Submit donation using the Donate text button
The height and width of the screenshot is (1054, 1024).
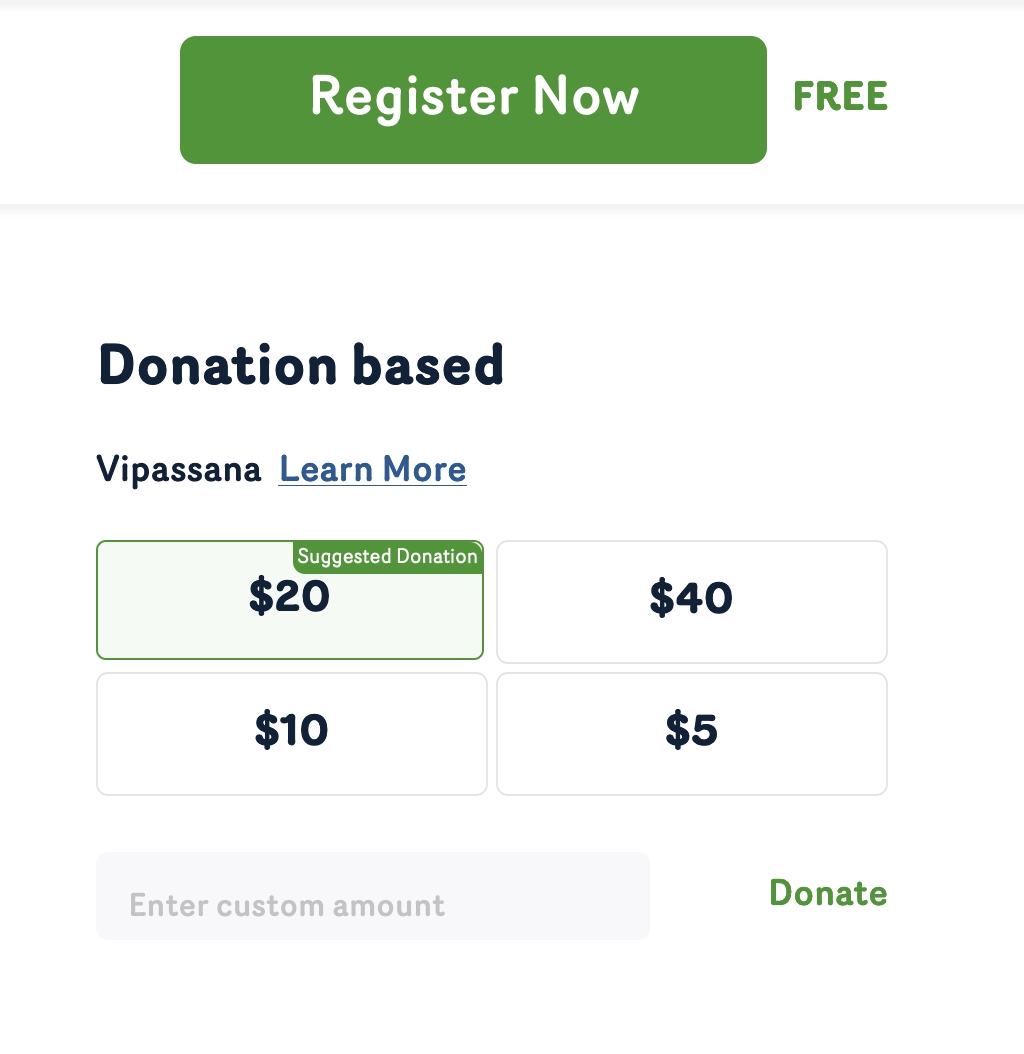pyautogui.click(x=828, y=893)
